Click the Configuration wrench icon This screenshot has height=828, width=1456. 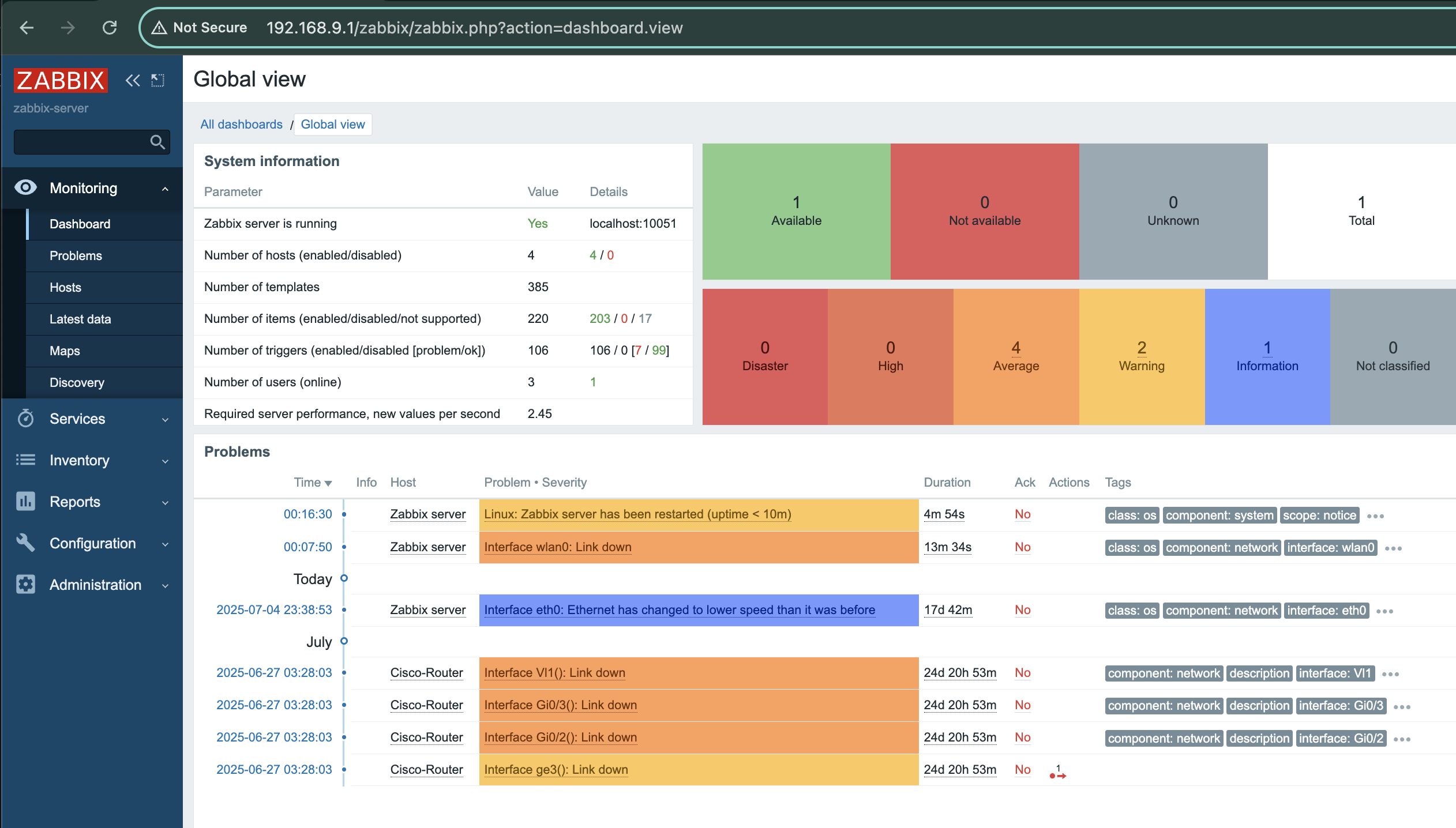point(25,543)
